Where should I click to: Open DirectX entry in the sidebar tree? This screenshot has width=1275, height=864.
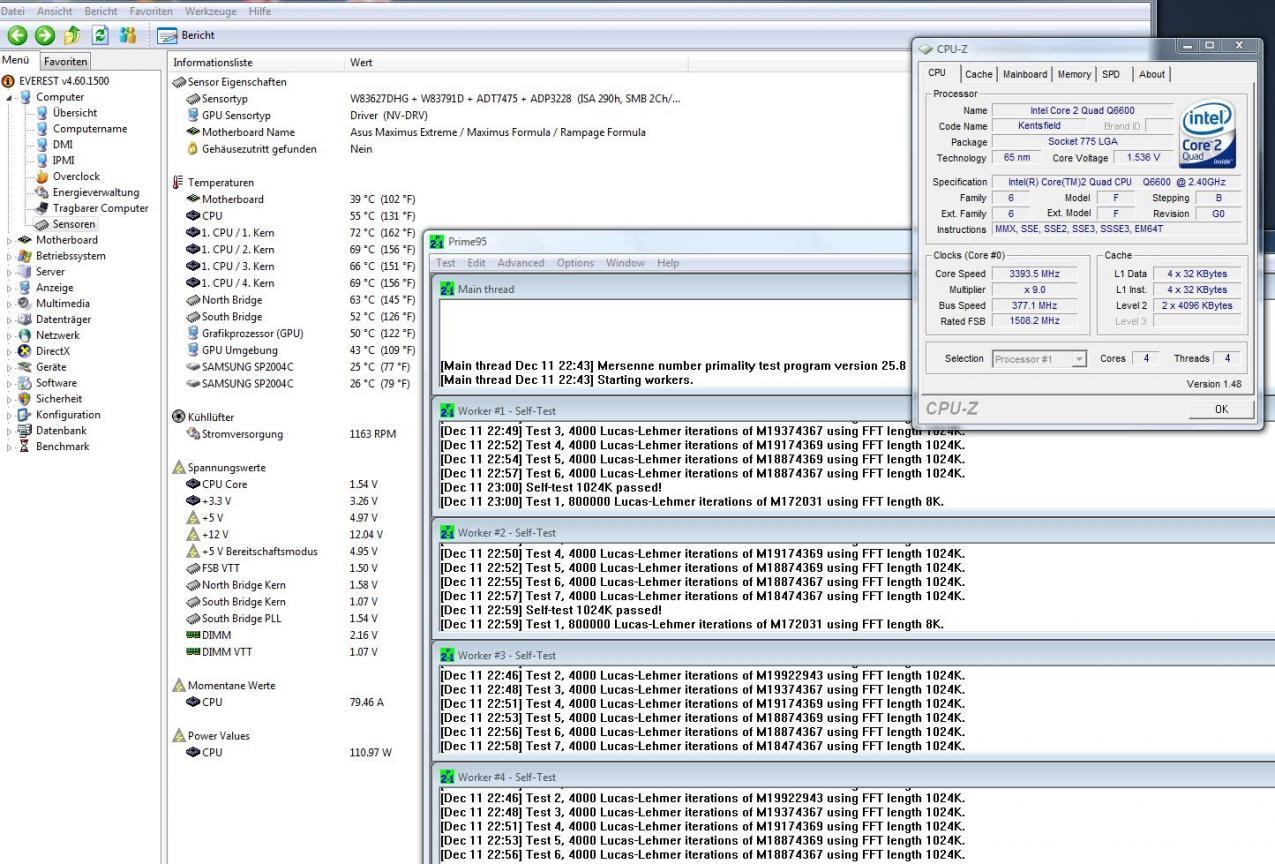(53, 351)
